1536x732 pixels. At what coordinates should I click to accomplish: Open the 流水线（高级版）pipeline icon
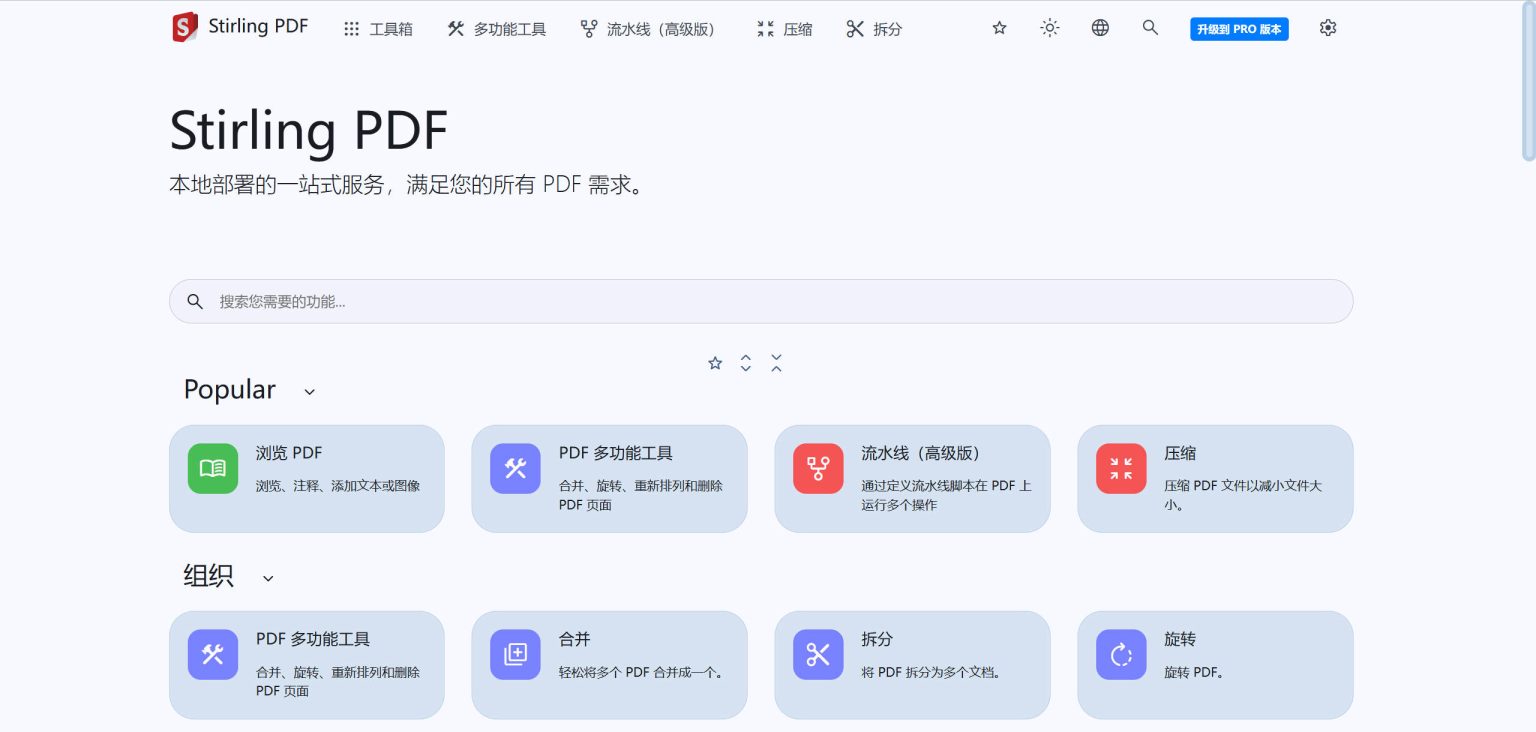pyautogui.click(x=818, y=468)
